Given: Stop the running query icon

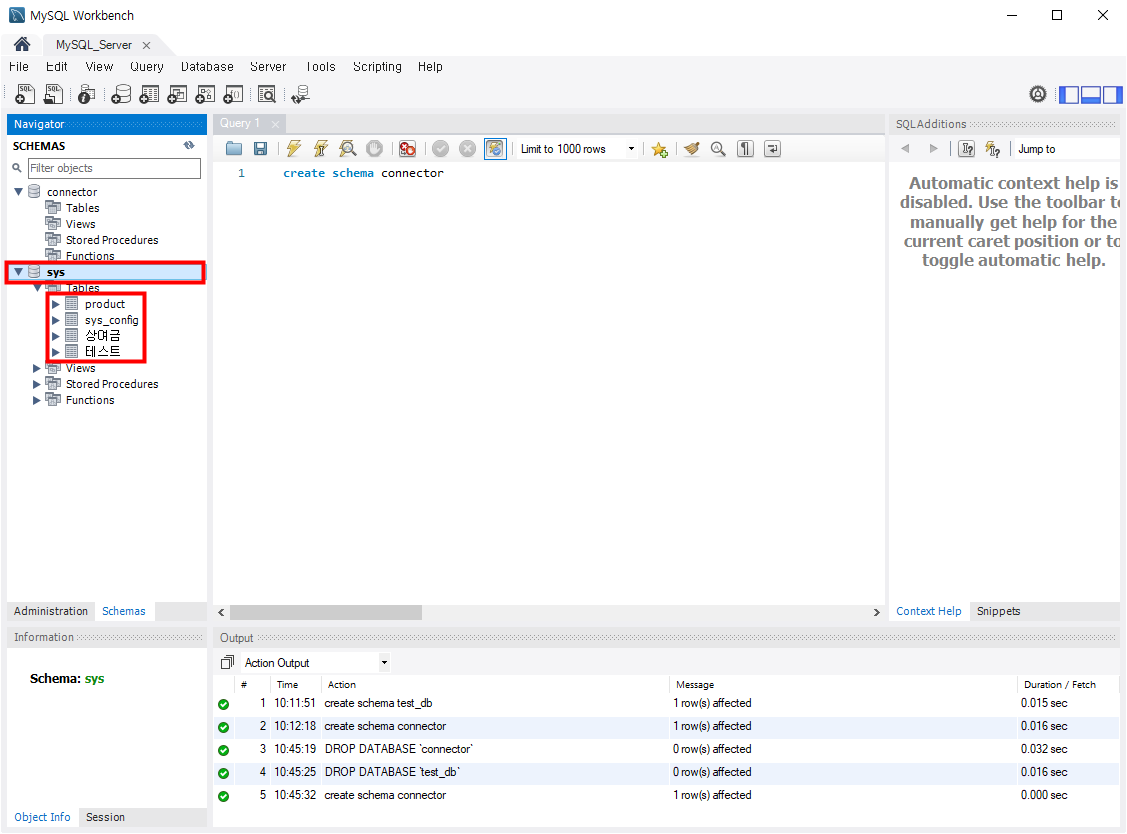Looking at the screenshot, I should (374, 149).
